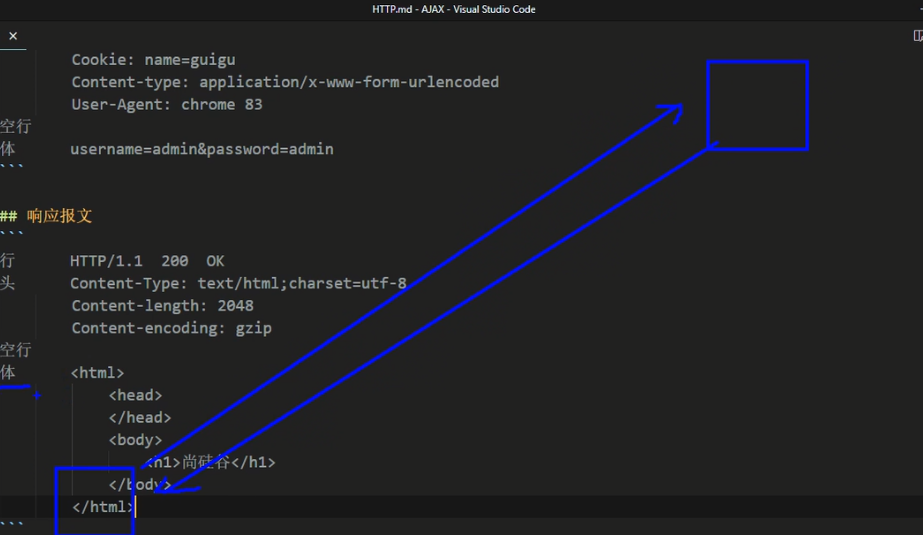
Task: Click the '空行' label below Content-encoding
Action: tap(16, 350)
